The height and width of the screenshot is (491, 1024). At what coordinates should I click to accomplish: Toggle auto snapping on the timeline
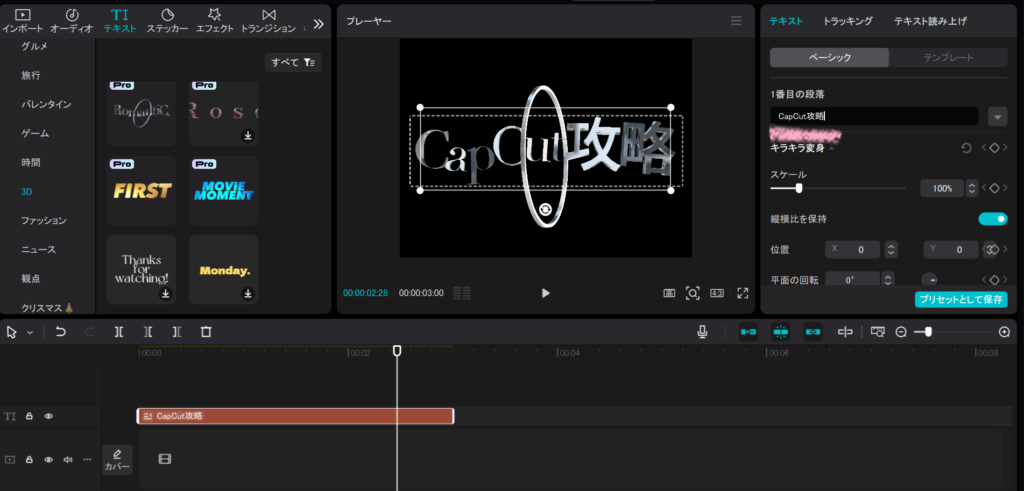click(x=781, y=332)
